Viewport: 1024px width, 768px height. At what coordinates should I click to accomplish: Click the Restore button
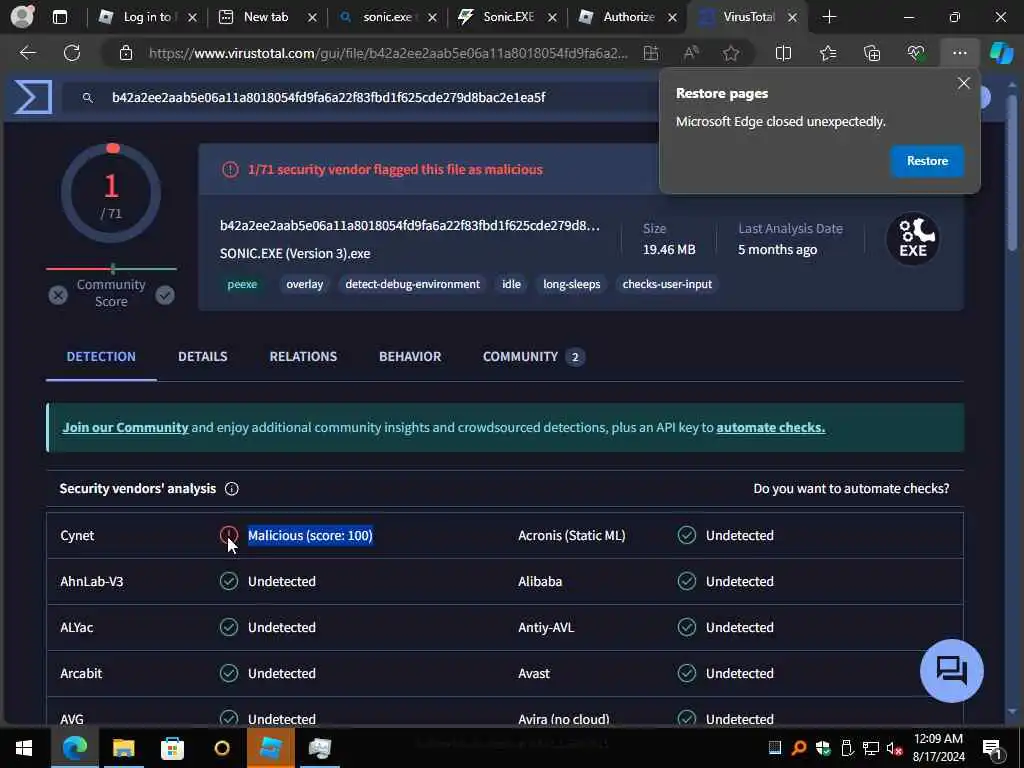927,161
